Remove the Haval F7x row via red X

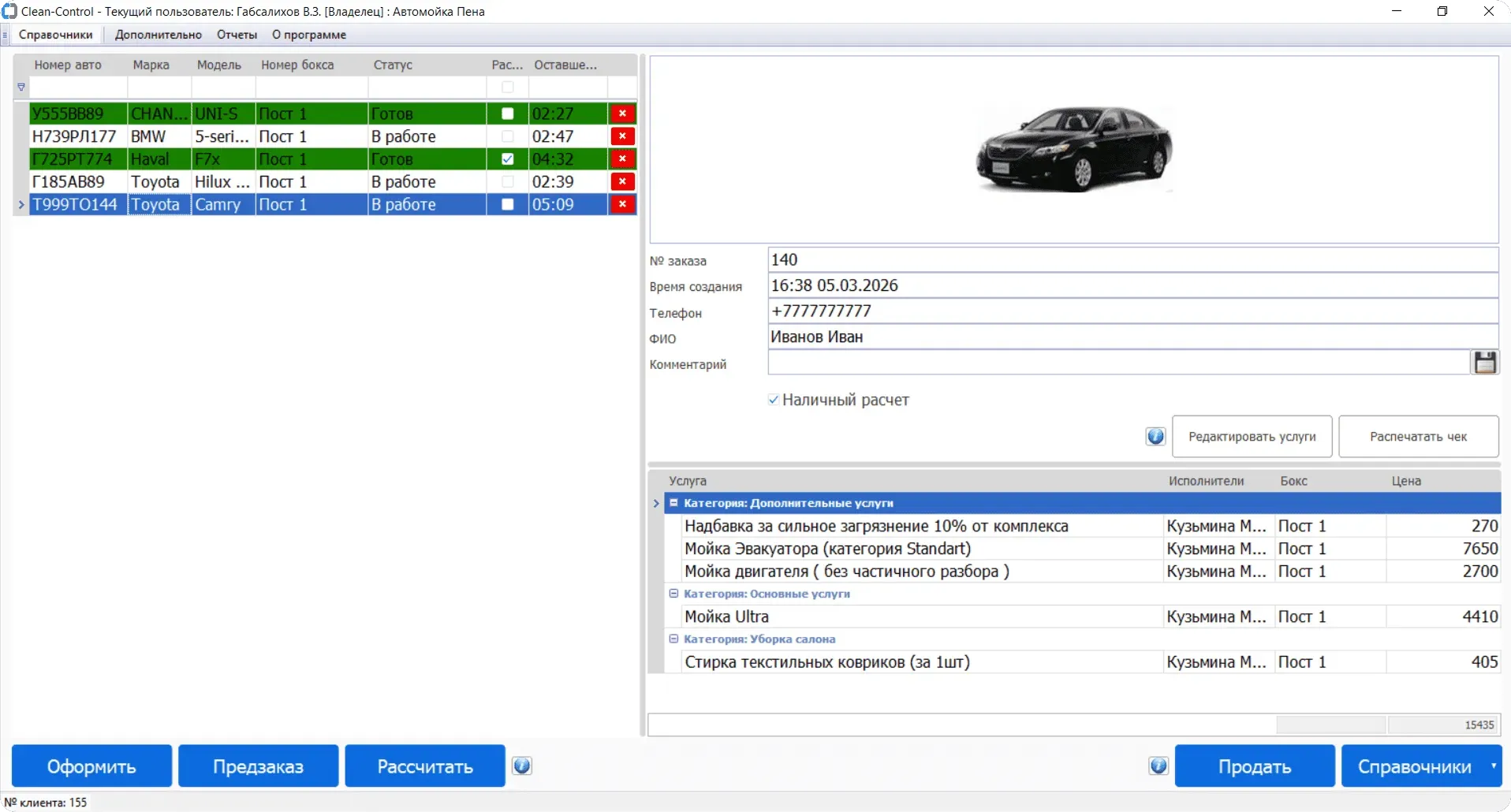[622, 159]
